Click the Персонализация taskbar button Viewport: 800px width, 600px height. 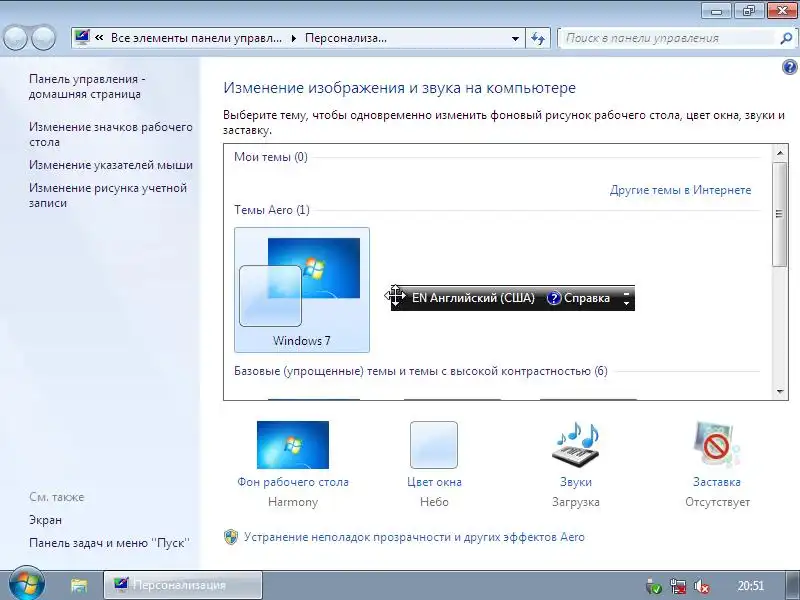(x=183, y=585)
